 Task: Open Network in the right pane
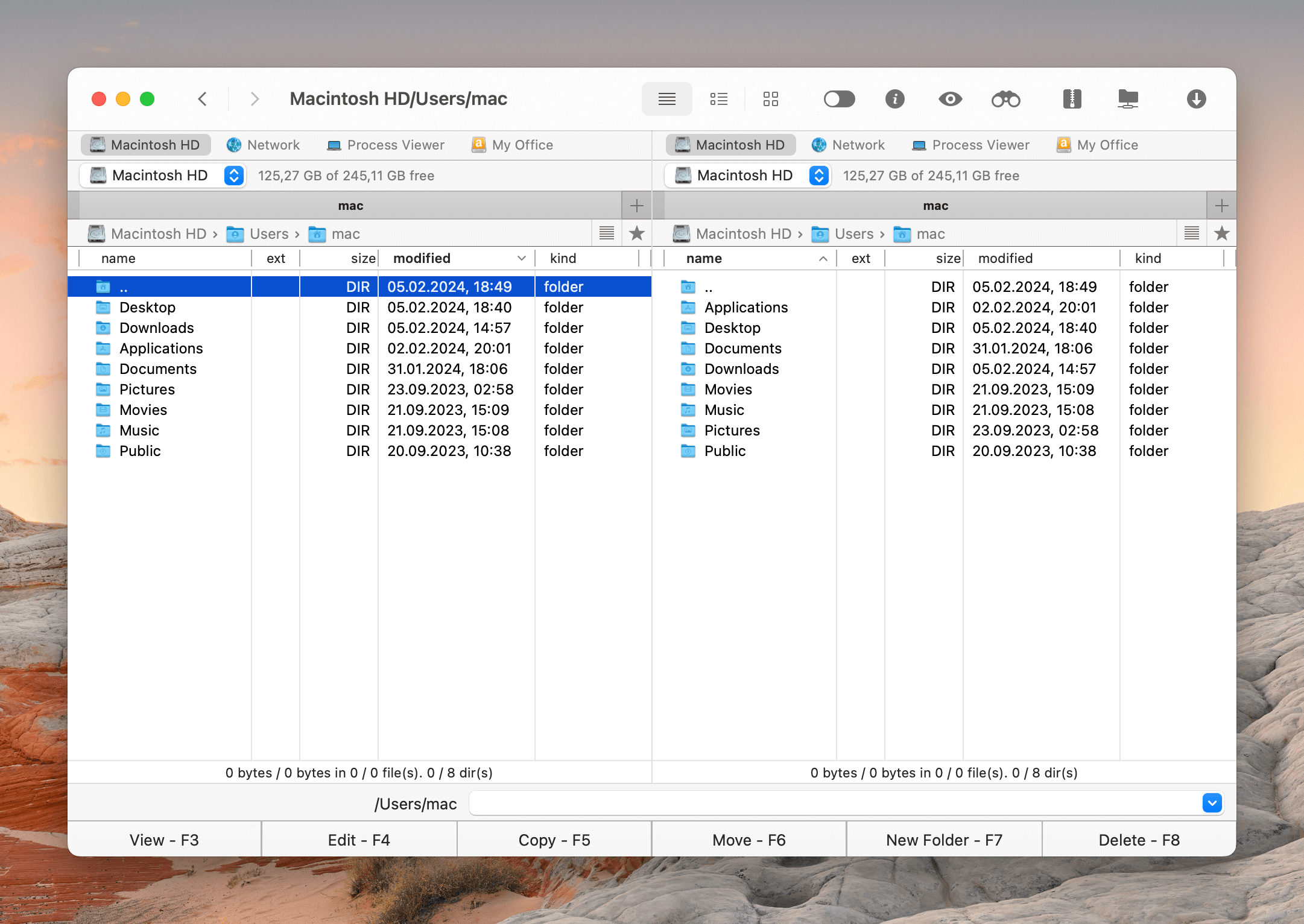(x=848, y=145)
